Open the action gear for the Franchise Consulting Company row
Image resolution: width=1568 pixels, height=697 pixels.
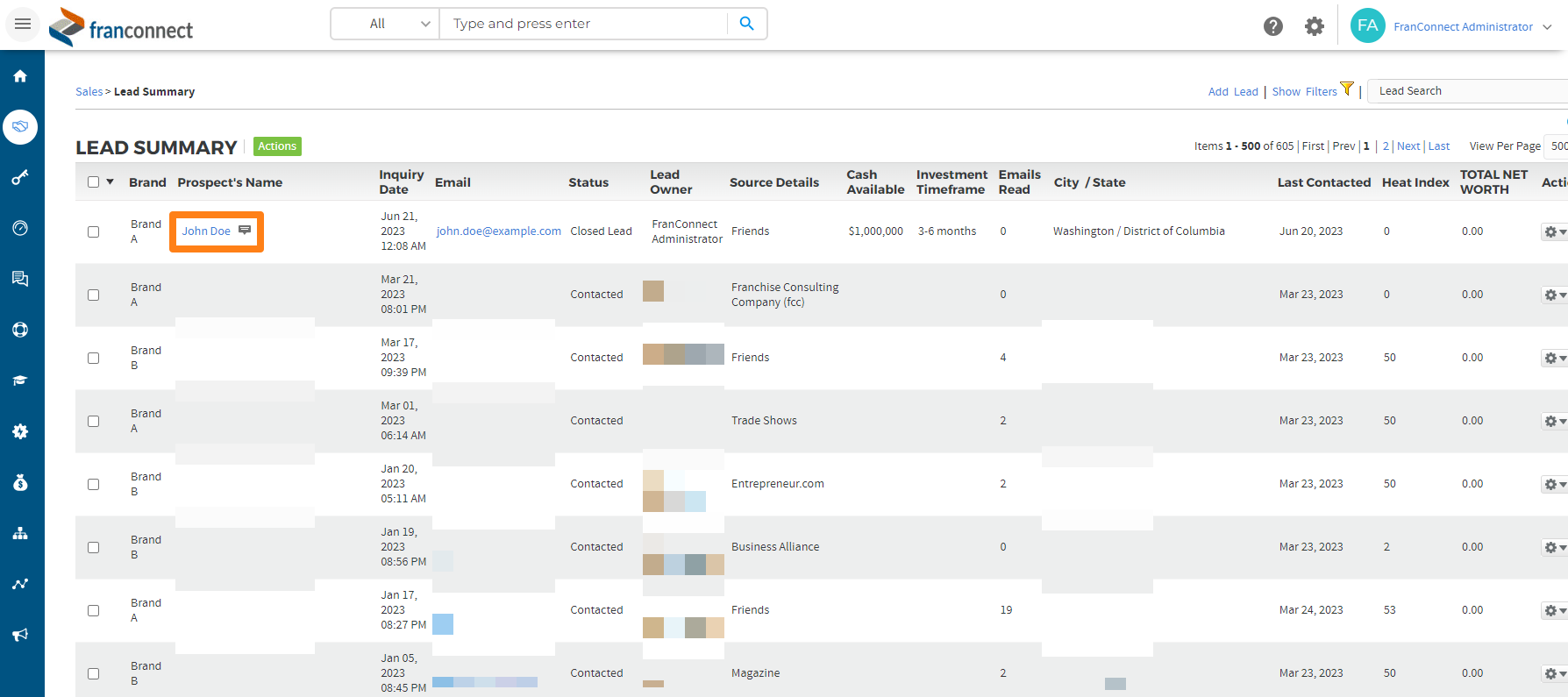(1554, 295)
